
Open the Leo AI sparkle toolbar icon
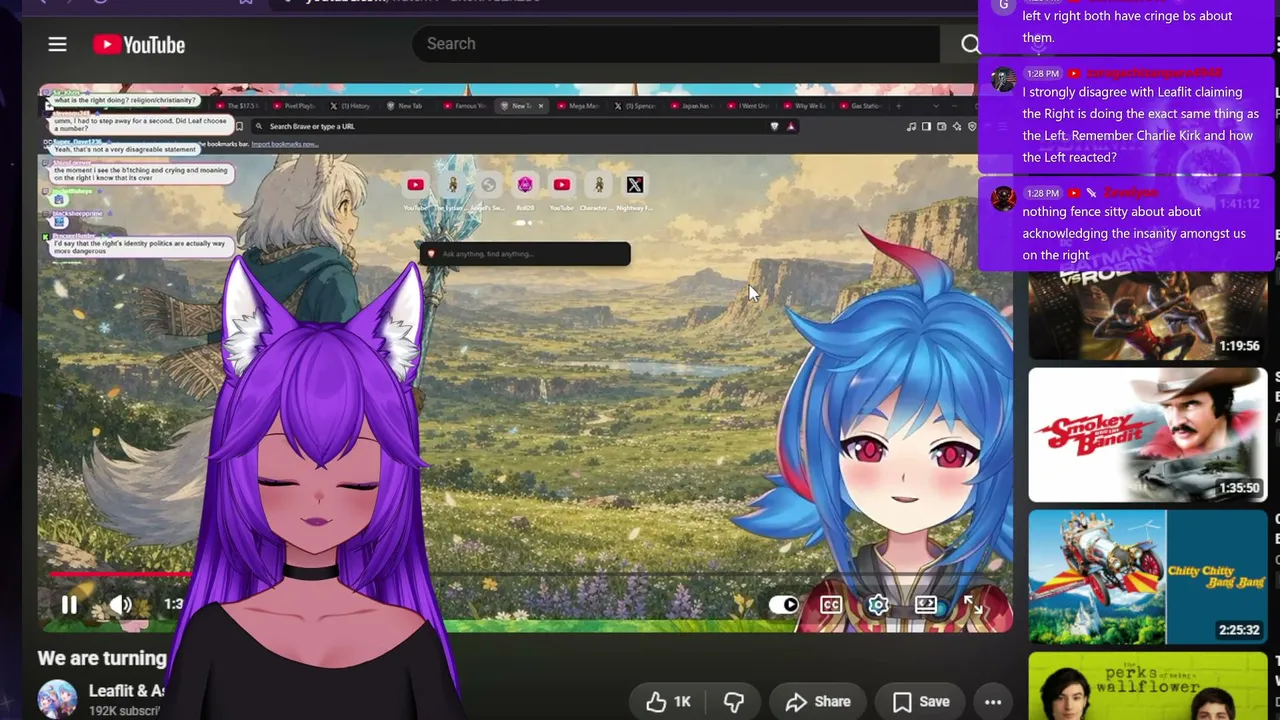pos(957,126)
